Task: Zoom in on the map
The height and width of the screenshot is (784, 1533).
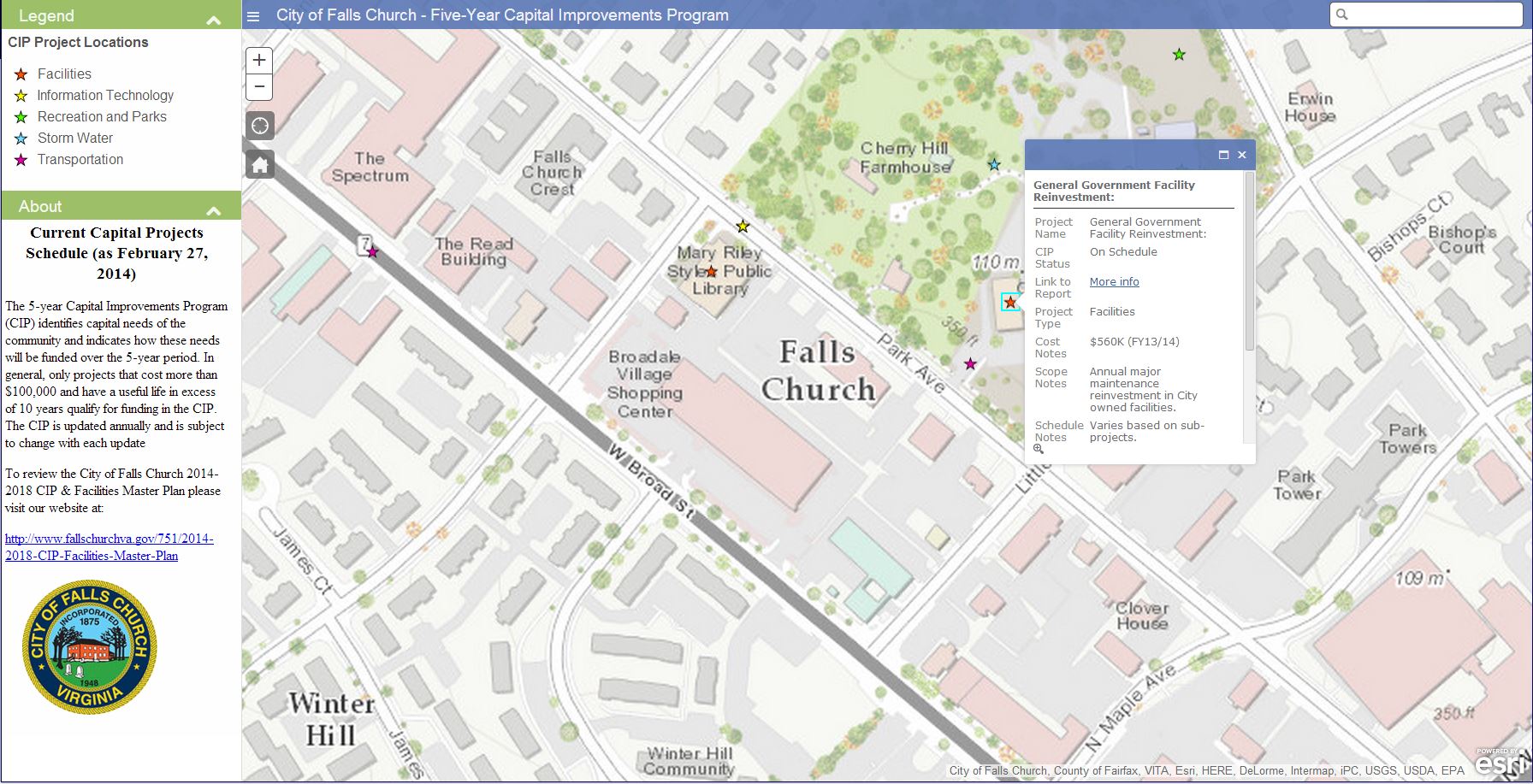Action: 259,60
